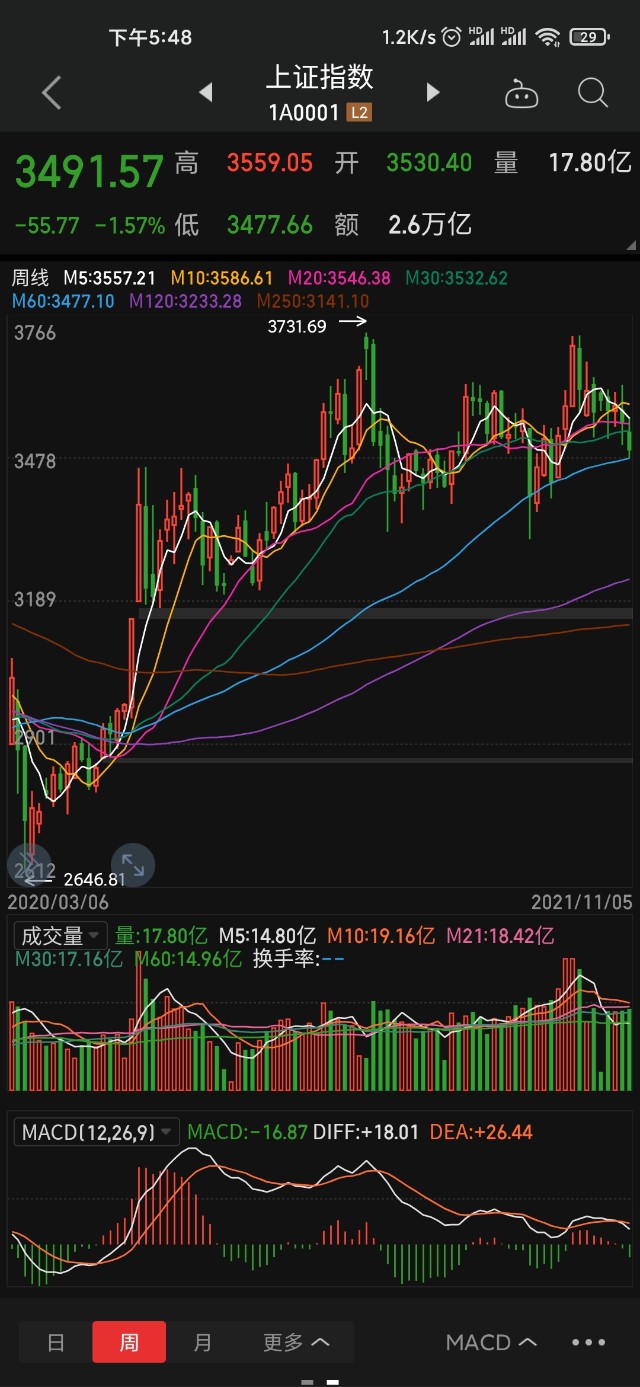Tap the end date 2021/11/05
Screen dimensions: 640x1387
582,902
